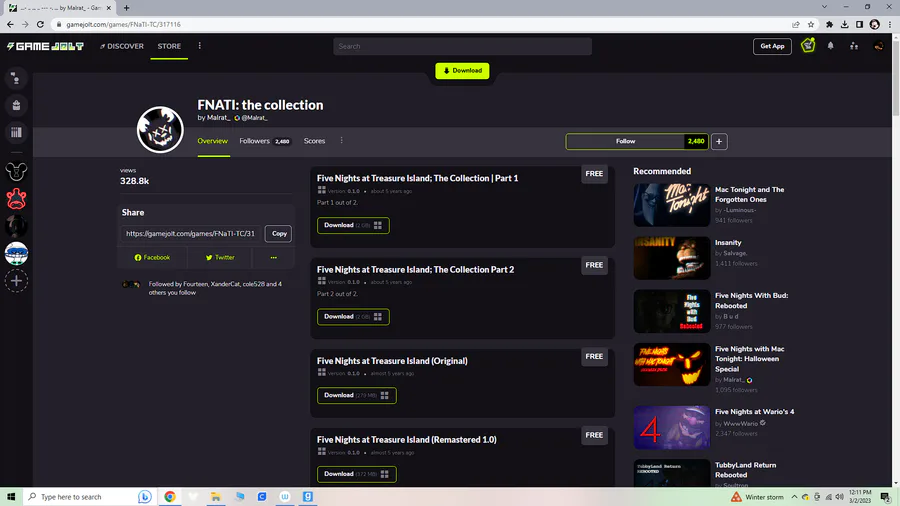Bookmark this page with the star icon

(810, 24)
